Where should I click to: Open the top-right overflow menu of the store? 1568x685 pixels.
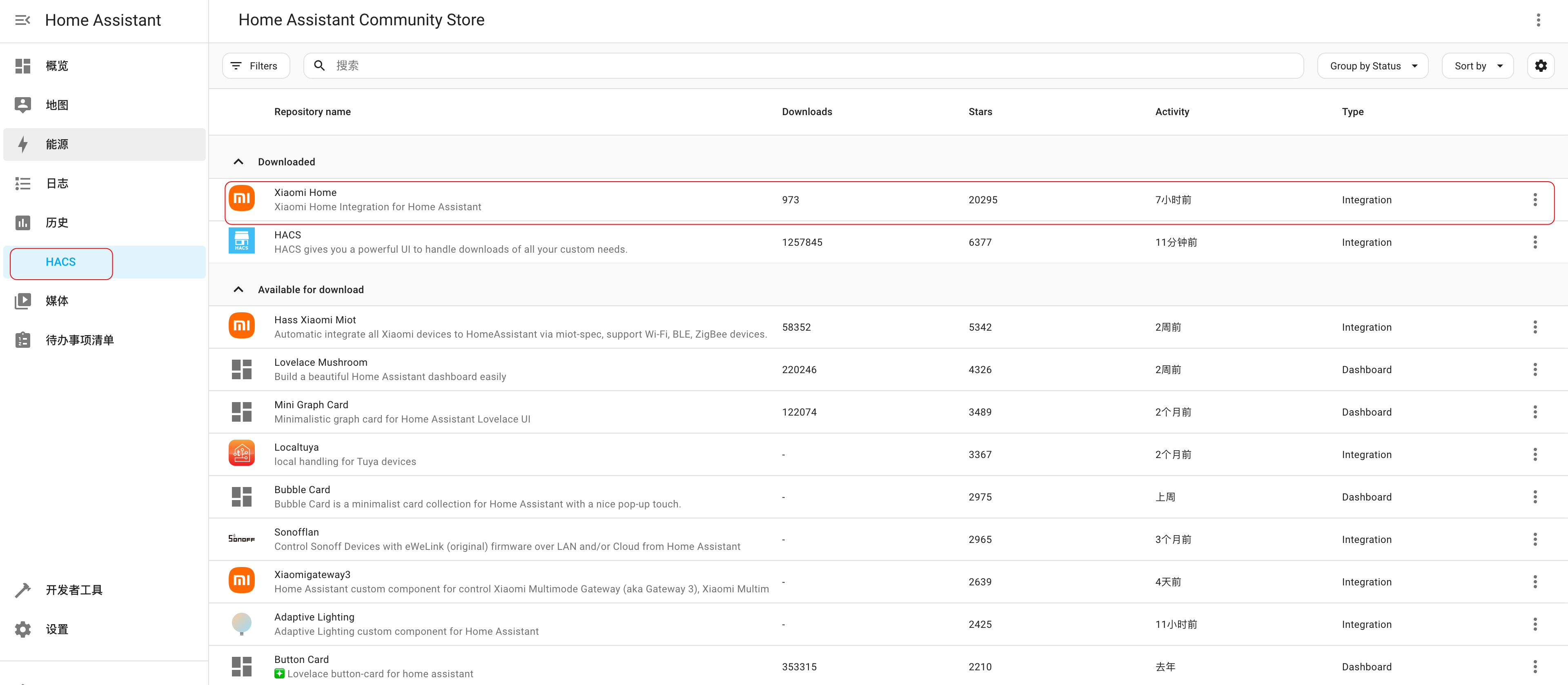click(1538, 20)
